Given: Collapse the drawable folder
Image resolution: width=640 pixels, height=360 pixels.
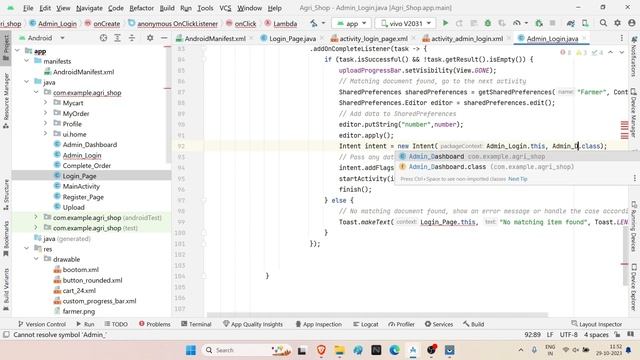Looking at the screenshot, I should pyautogui.click(x=36, y=259).
